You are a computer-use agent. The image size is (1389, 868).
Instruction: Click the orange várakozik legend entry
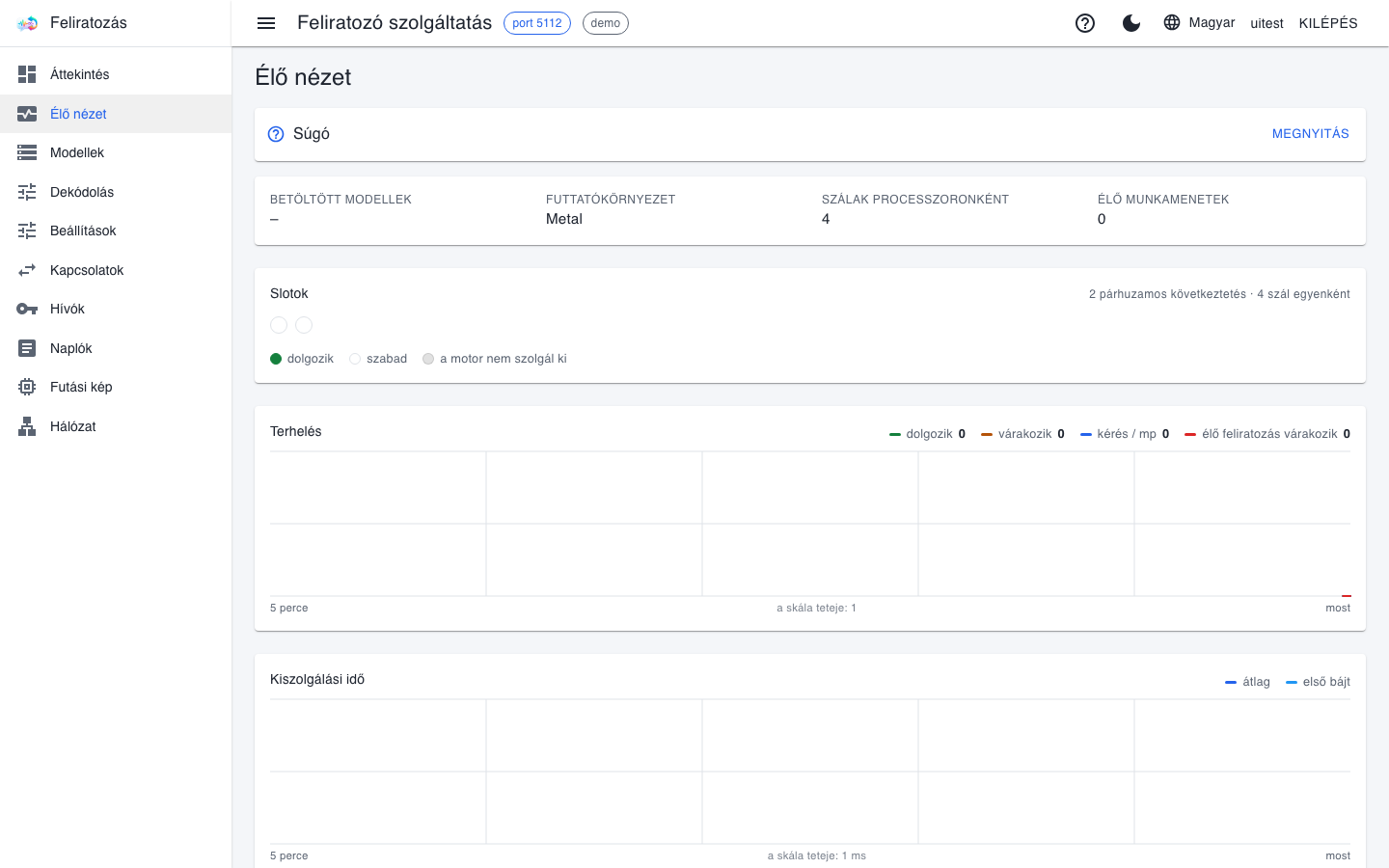coord(1022,434)
